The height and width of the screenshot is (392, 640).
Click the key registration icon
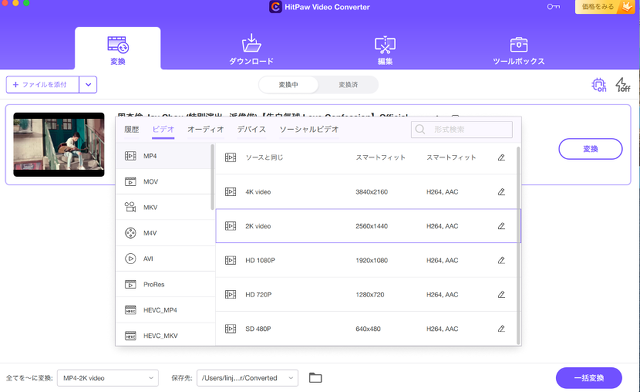coord(553,7)
